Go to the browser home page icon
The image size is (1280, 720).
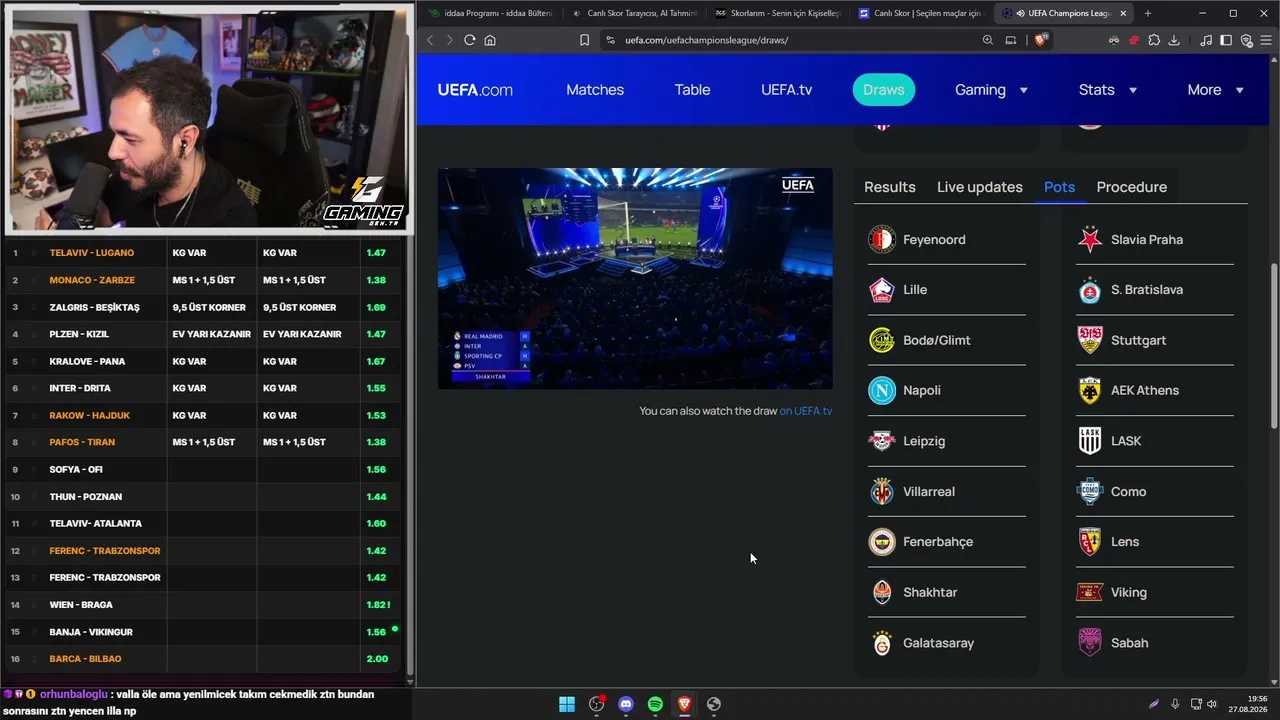click(490, 40)
